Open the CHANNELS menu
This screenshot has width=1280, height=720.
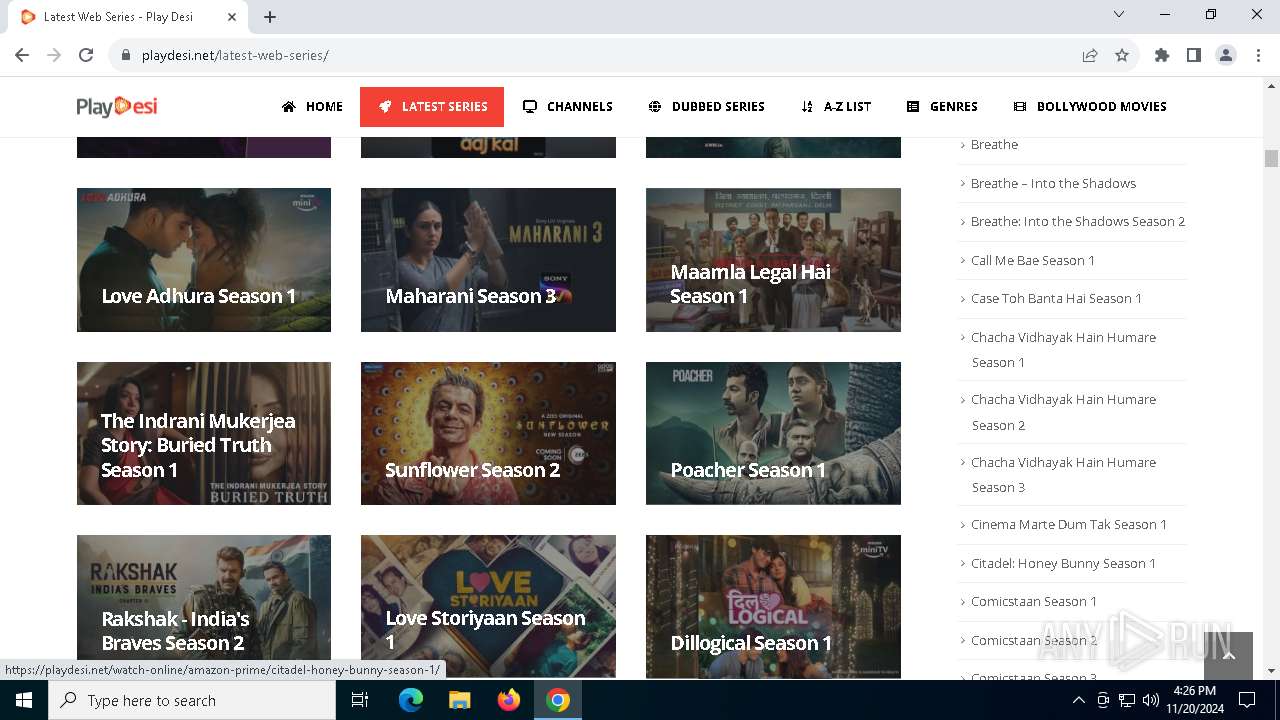568,107
